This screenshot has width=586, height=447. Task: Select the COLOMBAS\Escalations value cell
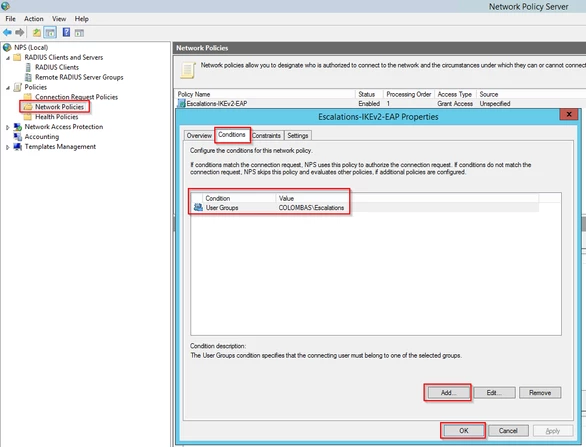coord(311,207)
